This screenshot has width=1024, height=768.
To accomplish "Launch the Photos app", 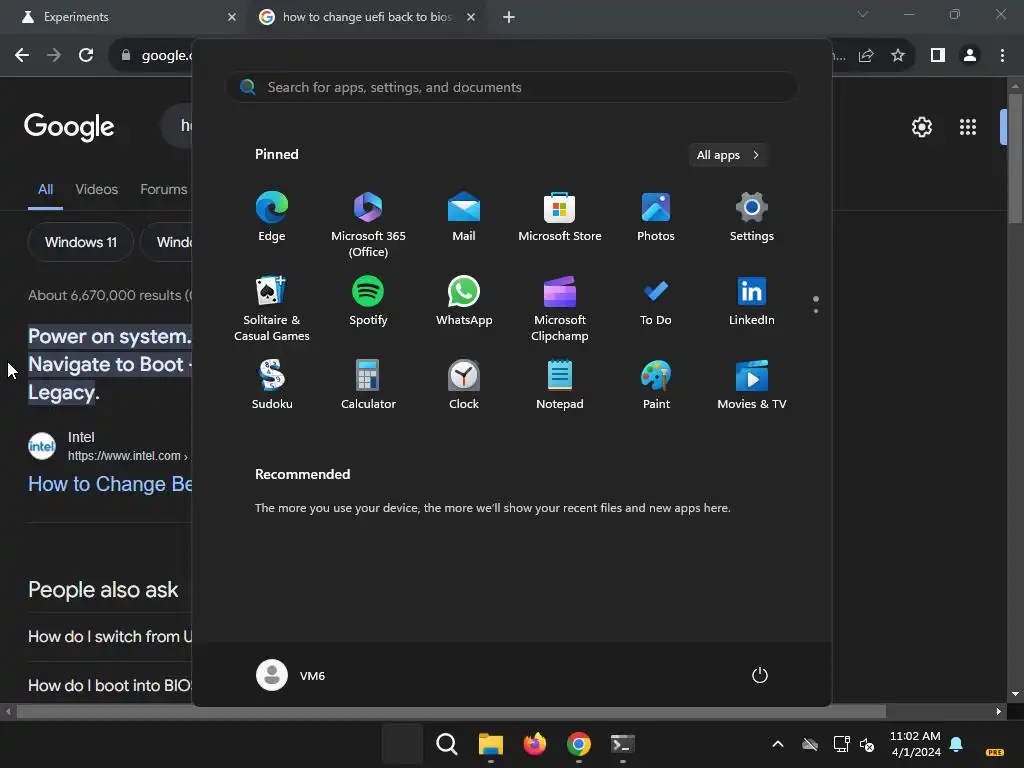I will [x=656, y=217].
